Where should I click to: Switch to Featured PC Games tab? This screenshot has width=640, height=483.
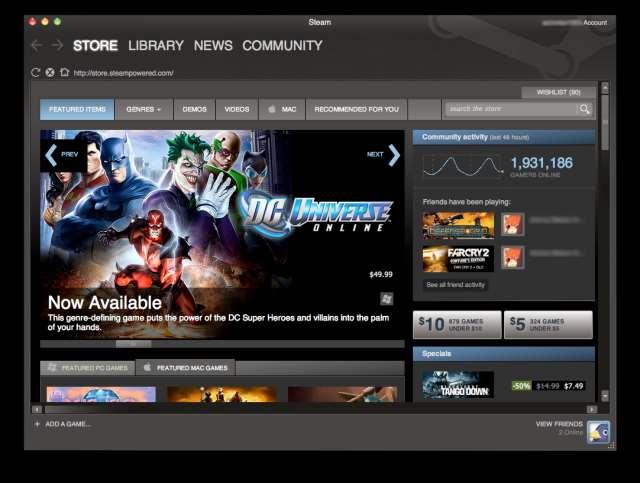pos(88,368)
